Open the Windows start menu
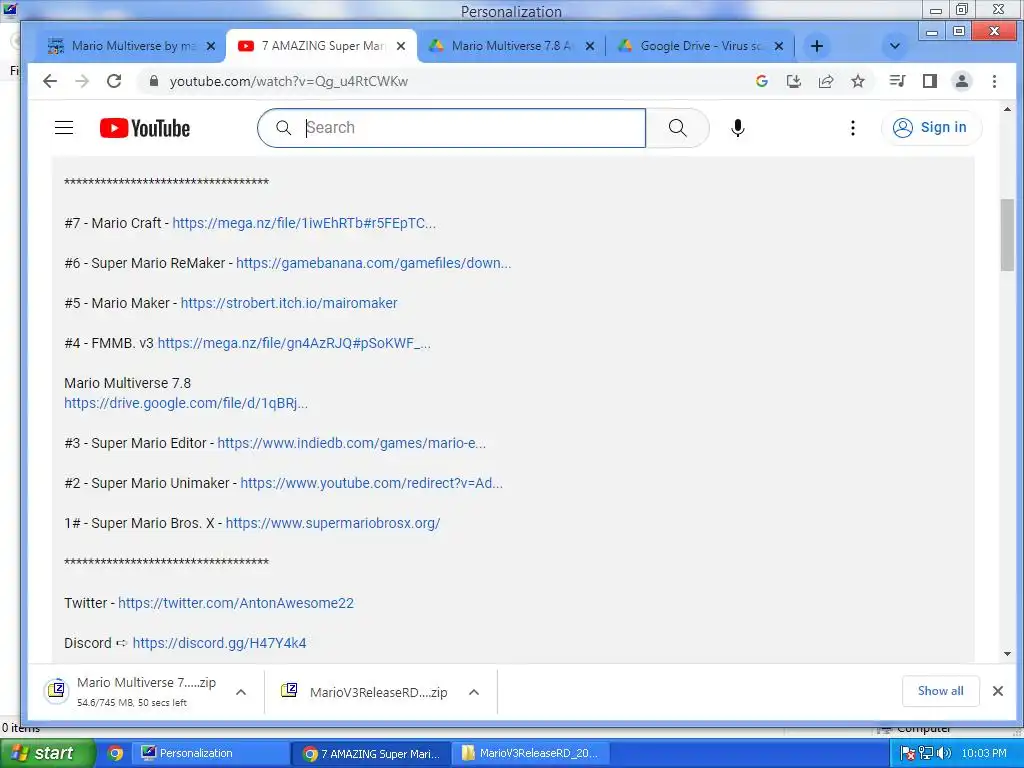This screenshot has width=1024, height=768. pos(47,753)
